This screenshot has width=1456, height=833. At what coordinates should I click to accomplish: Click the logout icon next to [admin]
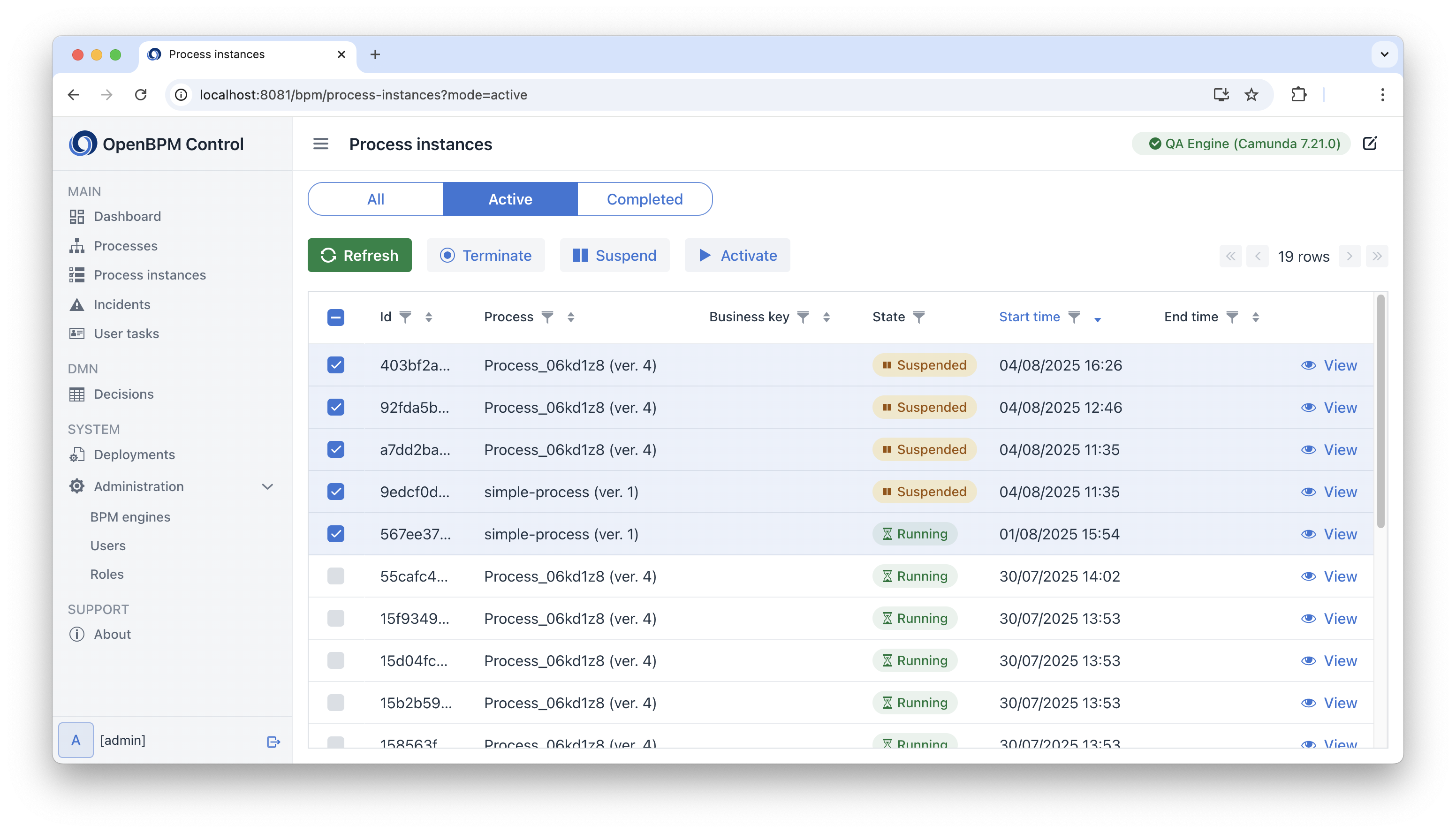273,742
